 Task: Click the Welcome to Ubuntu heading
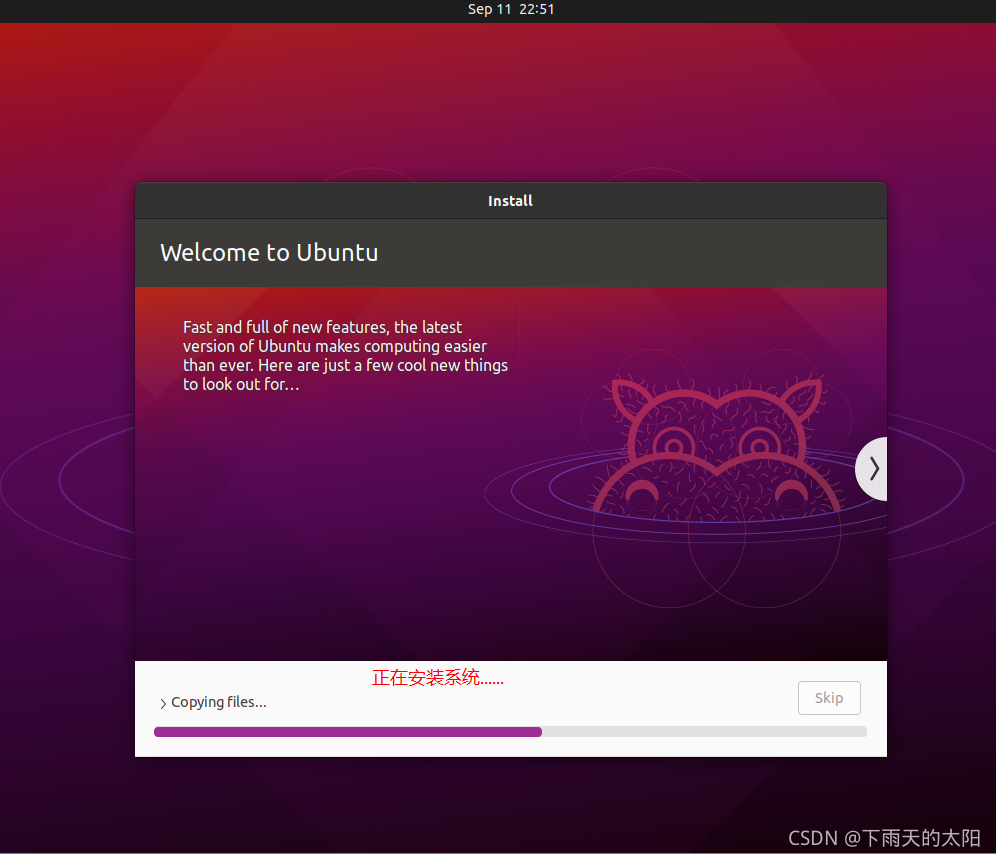tap(269, 253)
